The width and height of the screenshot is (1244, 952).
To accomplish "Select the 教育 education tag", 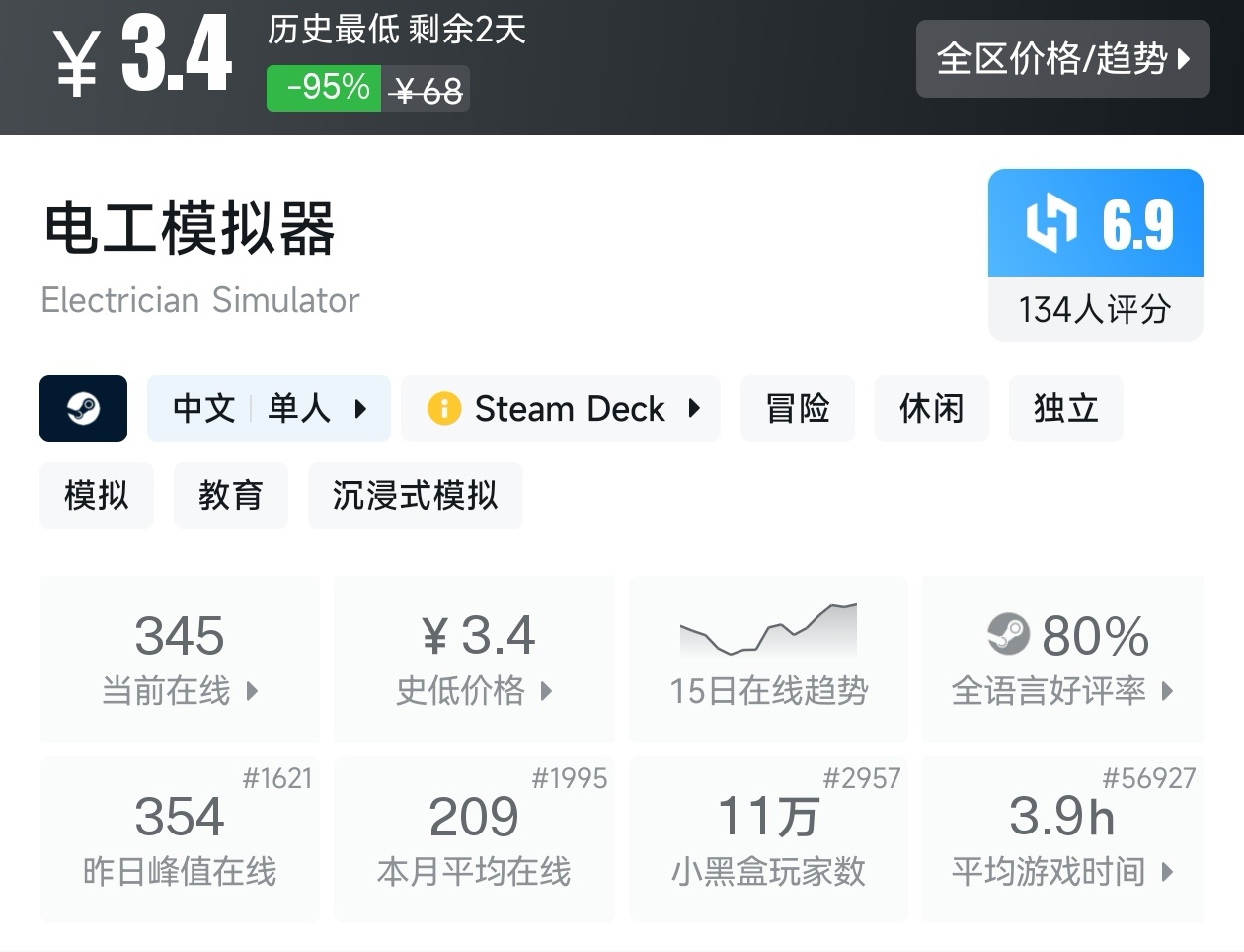I will click(230, 496).
